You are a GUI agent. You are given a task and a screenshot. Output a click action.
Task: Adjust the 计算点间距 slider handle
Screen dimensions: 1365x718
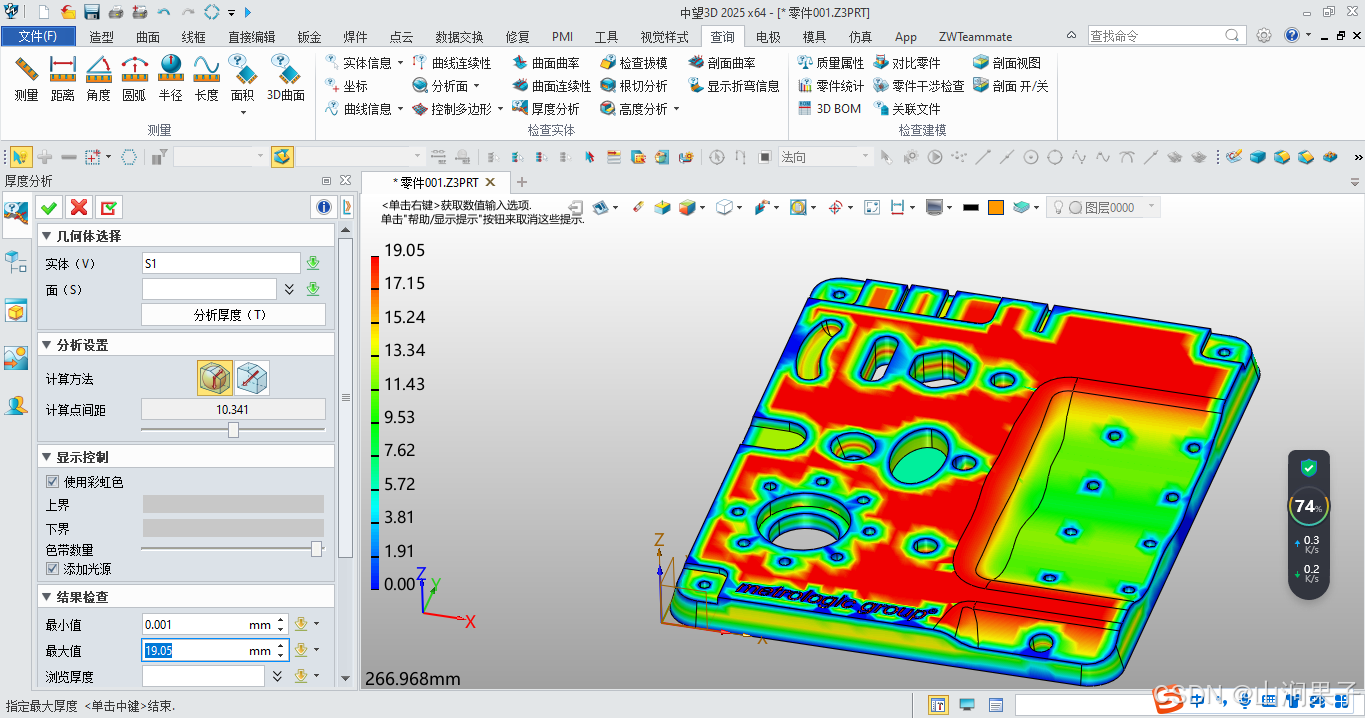pos(233,429)
